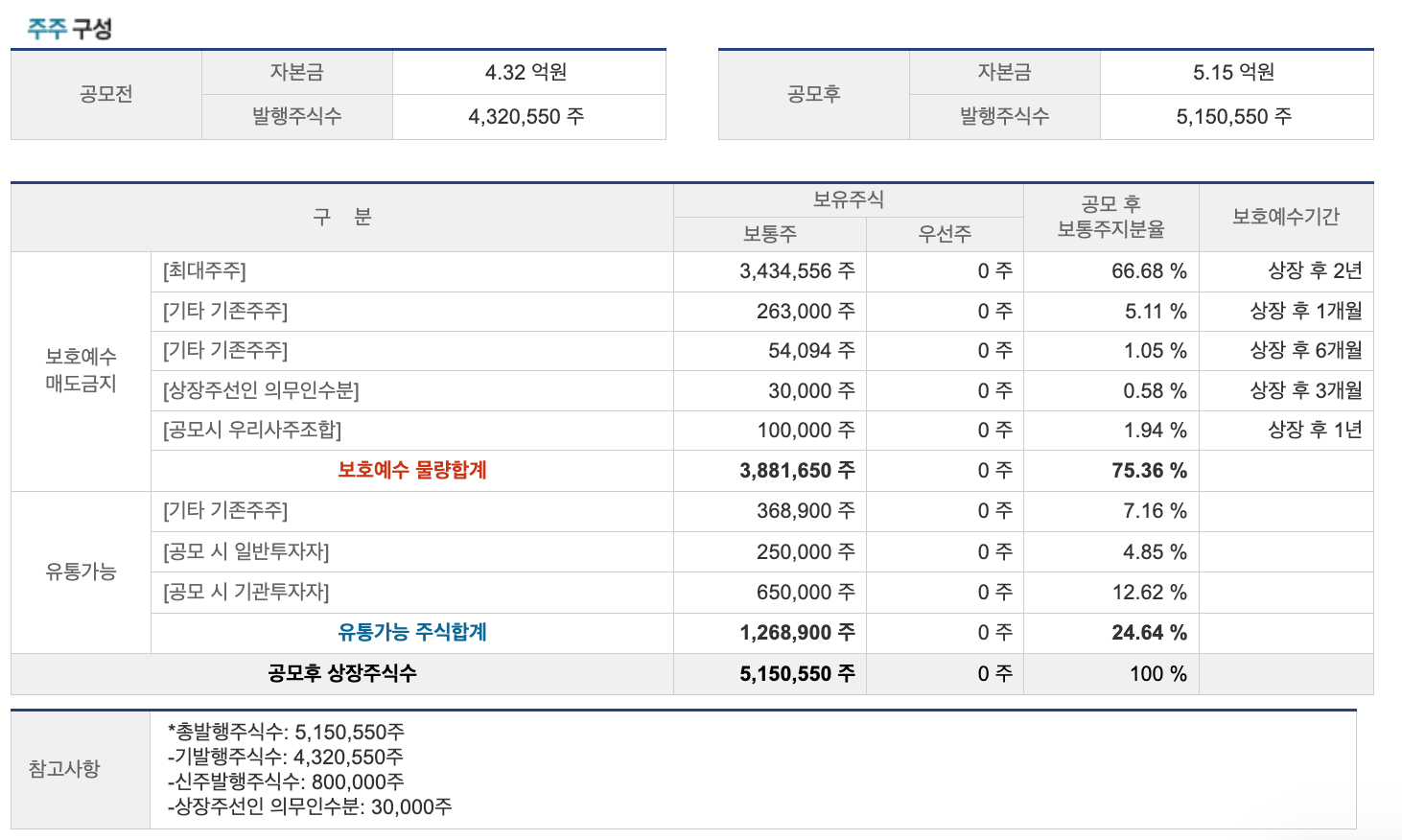
Task: Click the 3,881,650 주 total
Action: pyautogui.click(x=797, y=471)
